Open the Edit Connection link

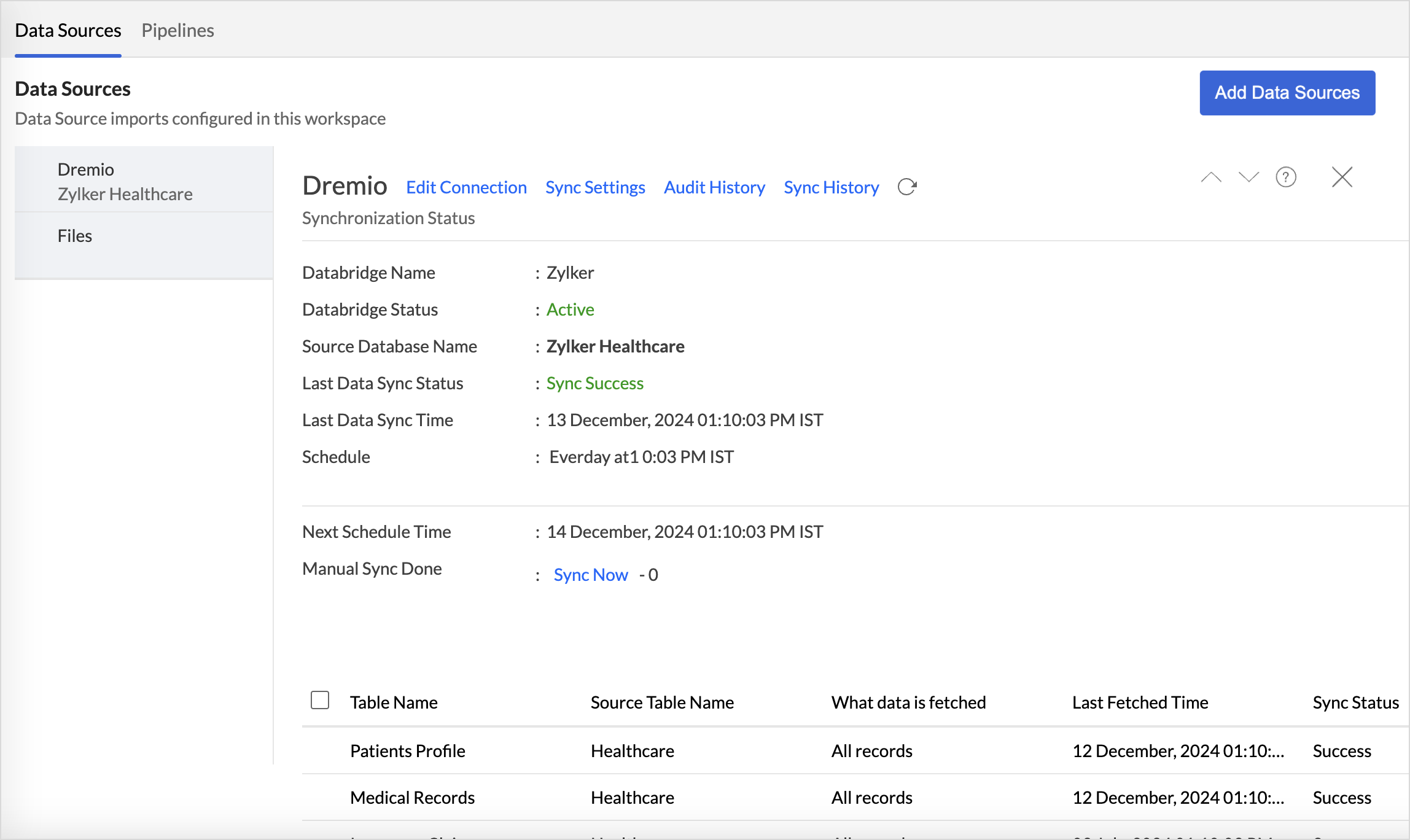466,187
